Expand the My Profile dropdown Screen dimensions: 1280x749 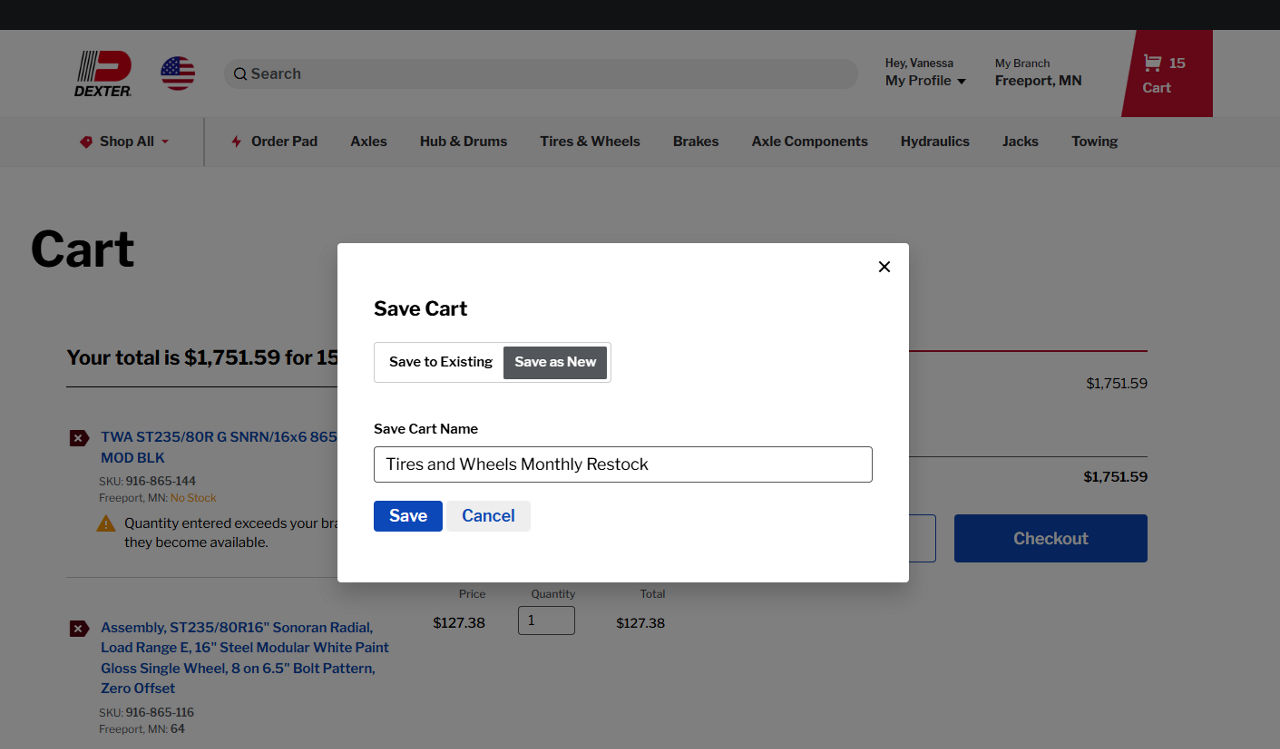(x=925, y=81)
